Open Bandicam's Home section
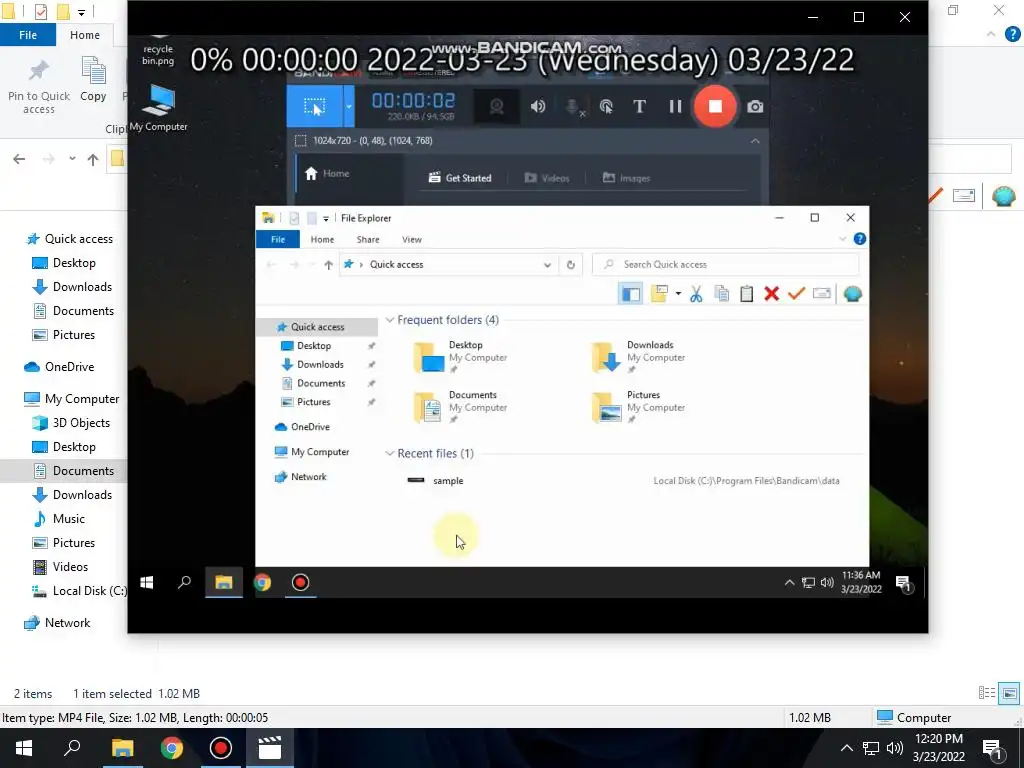 [x=327, y=174]
